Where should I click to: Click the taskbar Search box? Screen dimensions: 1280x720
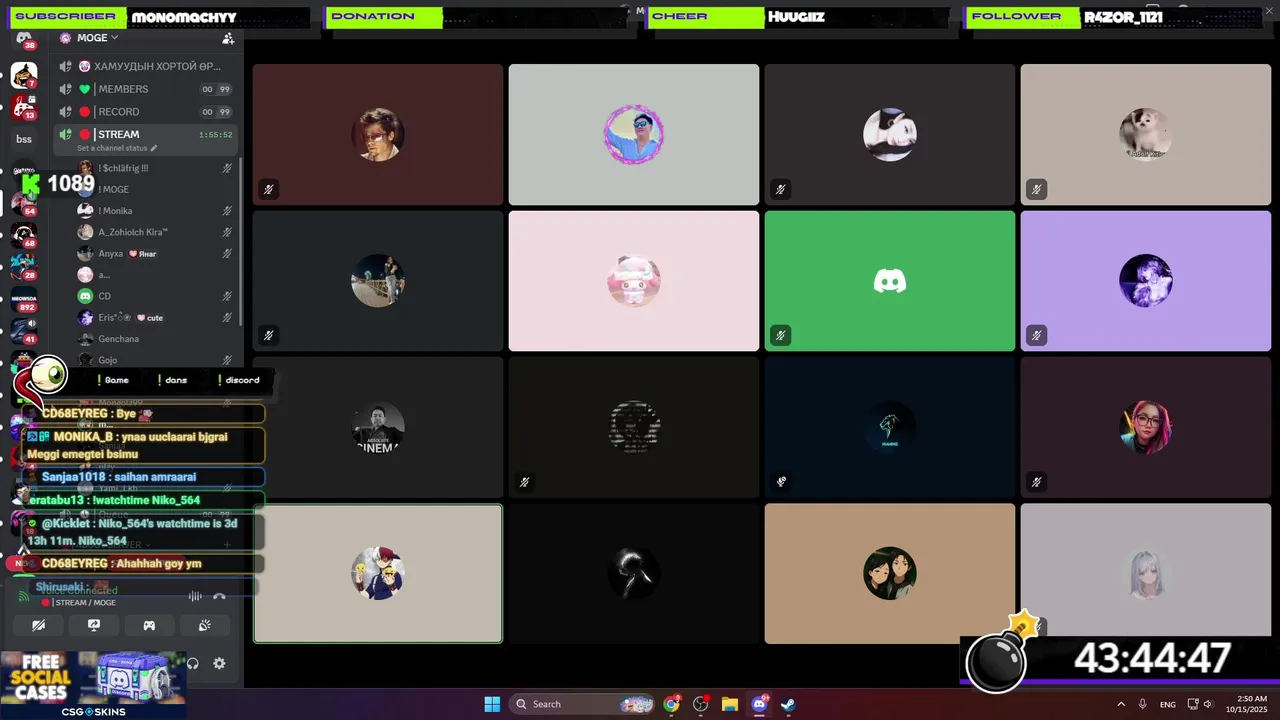point(581,704)
